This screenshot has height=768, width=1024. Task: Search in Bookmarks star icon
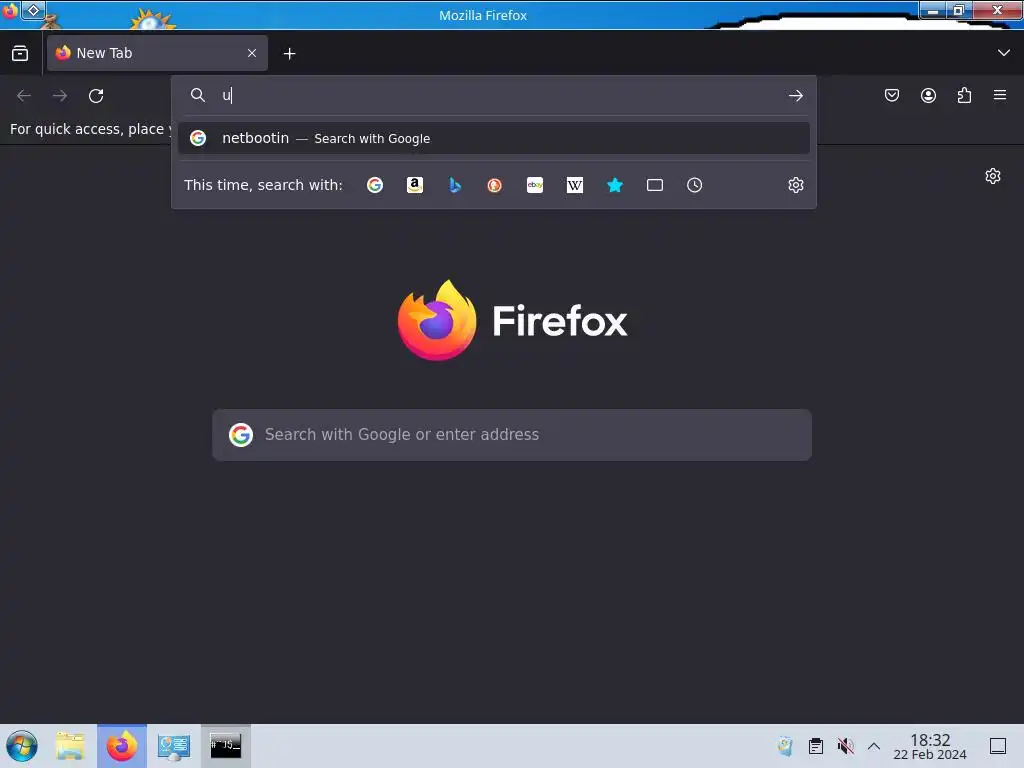615,185
